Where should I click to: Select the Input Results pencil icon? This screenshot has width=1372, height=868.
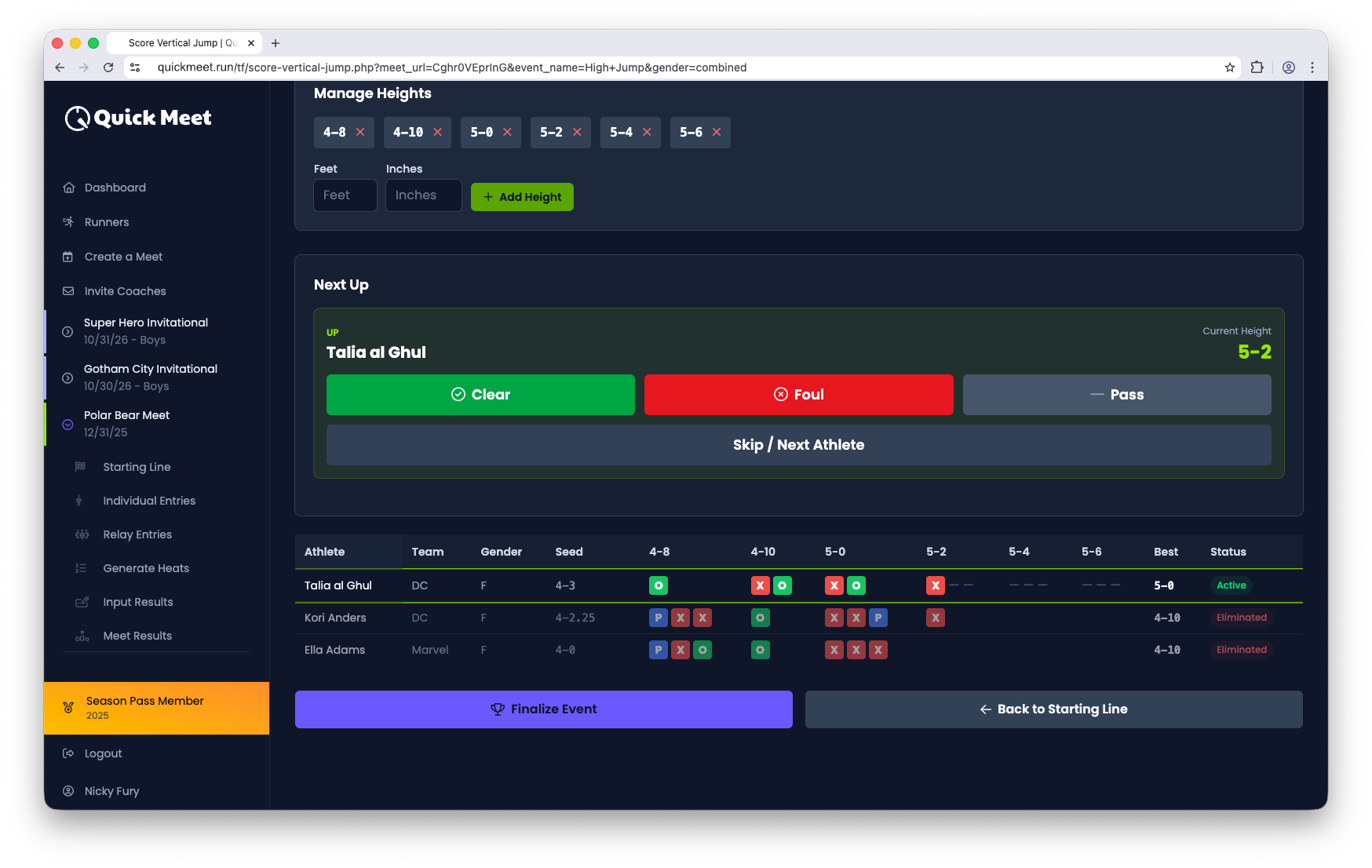(82, 601)
